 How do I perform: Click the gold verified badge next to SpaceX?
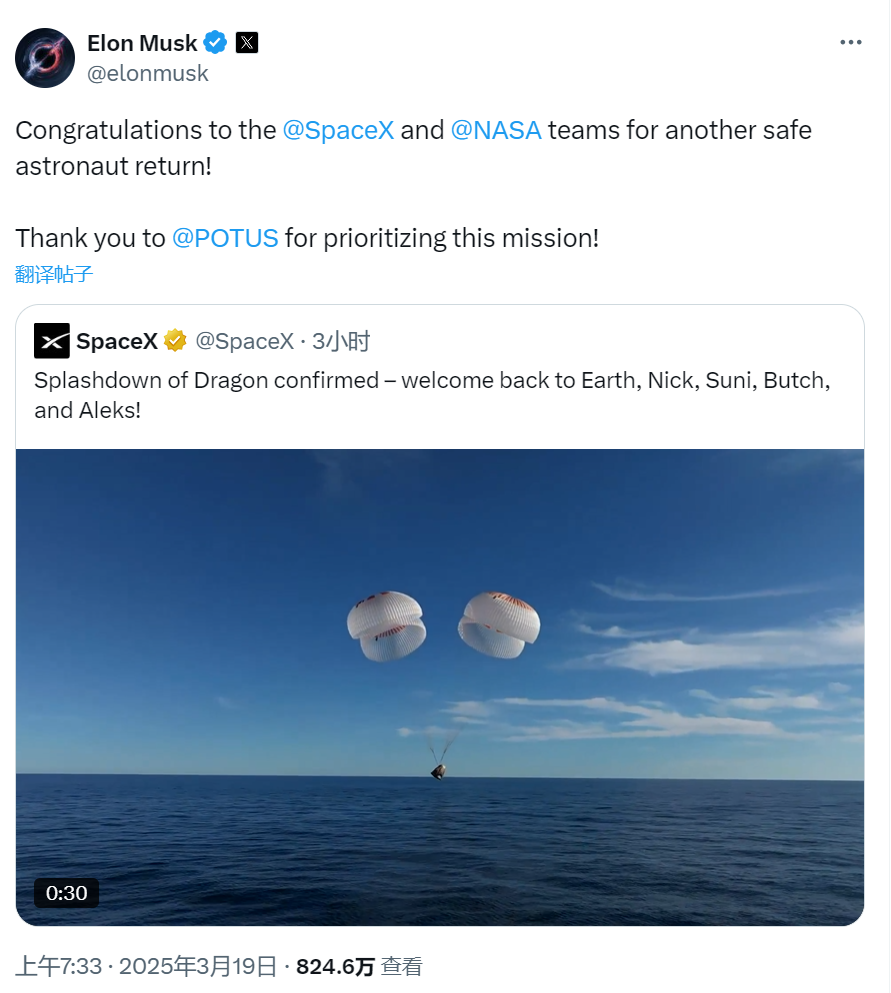click(x=175, y=341)
